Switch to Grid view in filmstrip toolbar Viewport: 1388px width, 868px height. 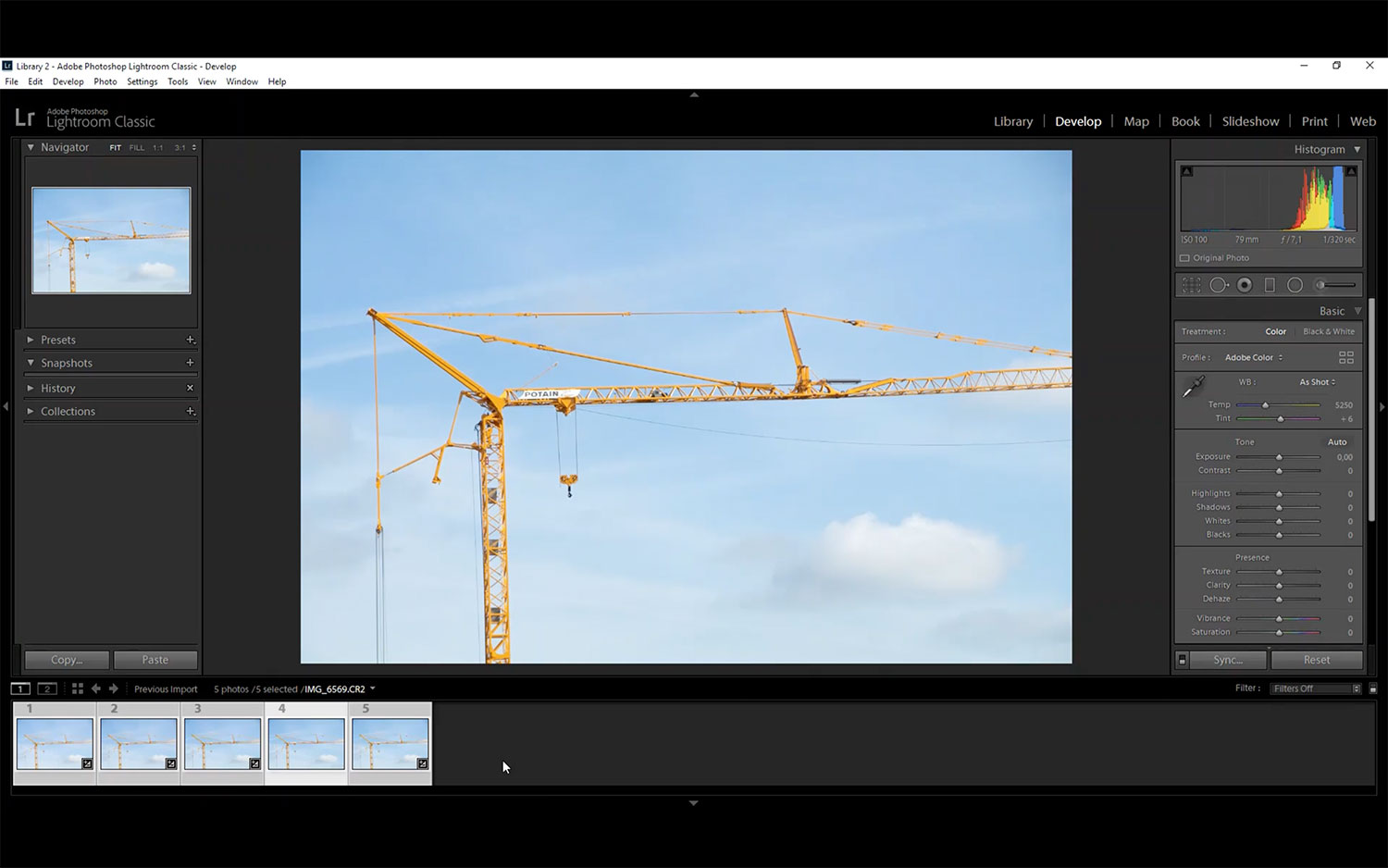78,688
